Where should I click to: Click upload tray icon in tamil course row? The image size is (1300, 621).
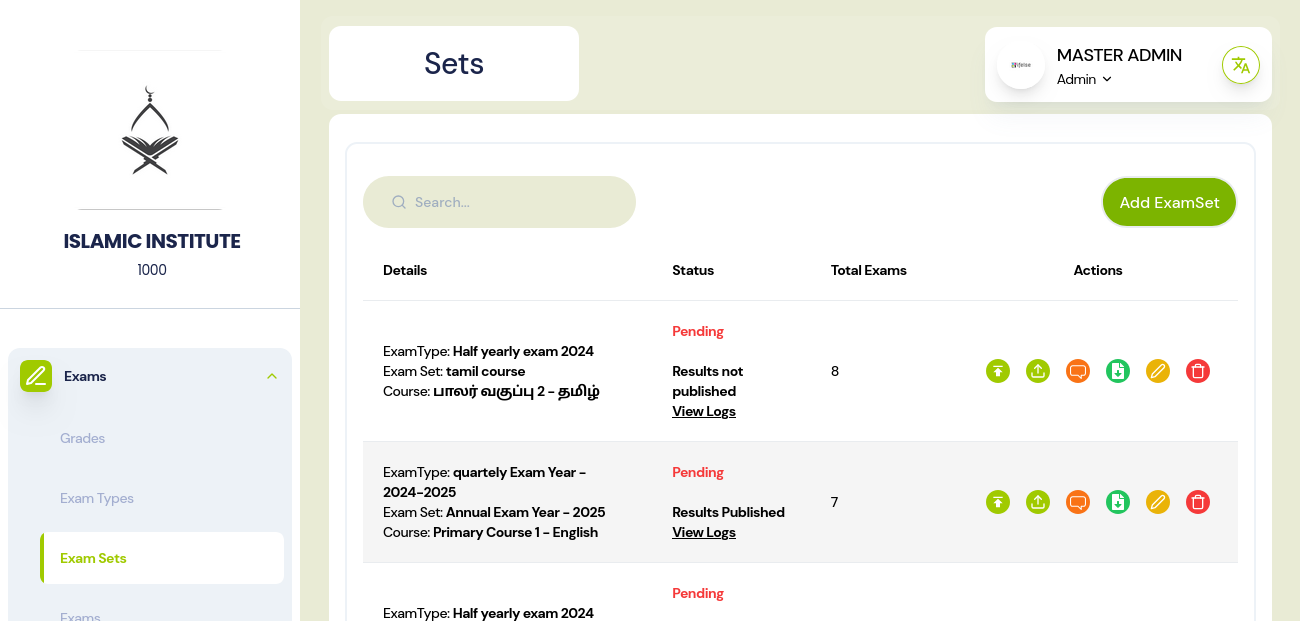[1038, 371]
